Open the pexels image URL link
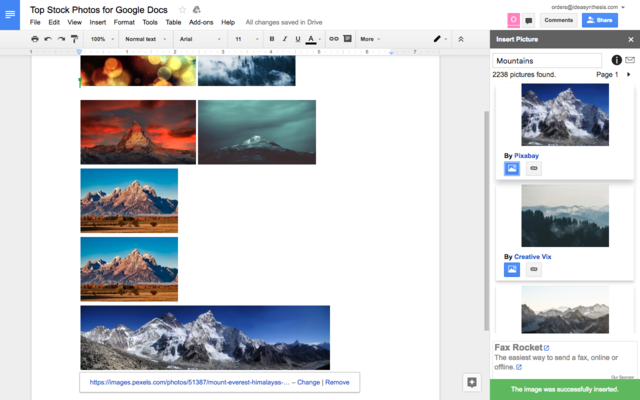The width and height of the screenshot is (640, 400). [x=189, y=382]
